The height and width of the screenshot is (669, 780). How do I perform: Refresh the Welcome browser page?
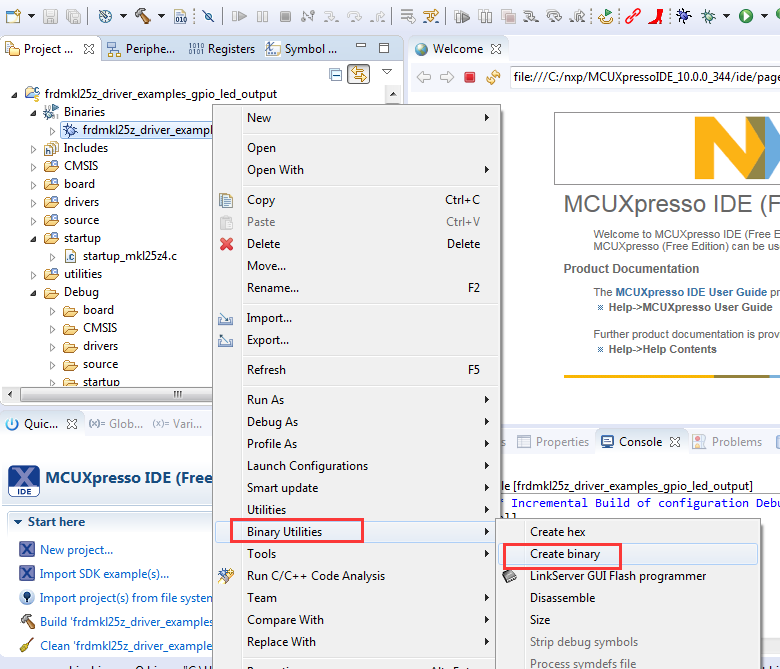pyautogui.click(x=493, y=77)
